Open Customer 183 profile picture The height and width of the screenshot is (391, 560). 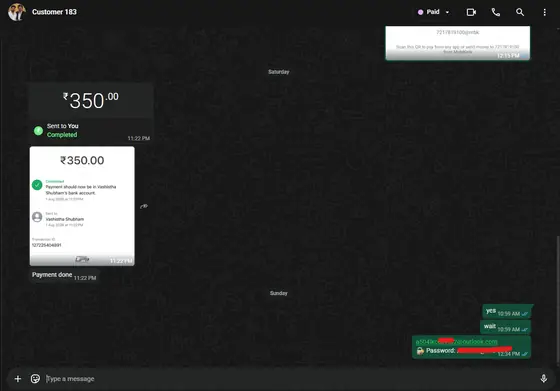[16, 12]
